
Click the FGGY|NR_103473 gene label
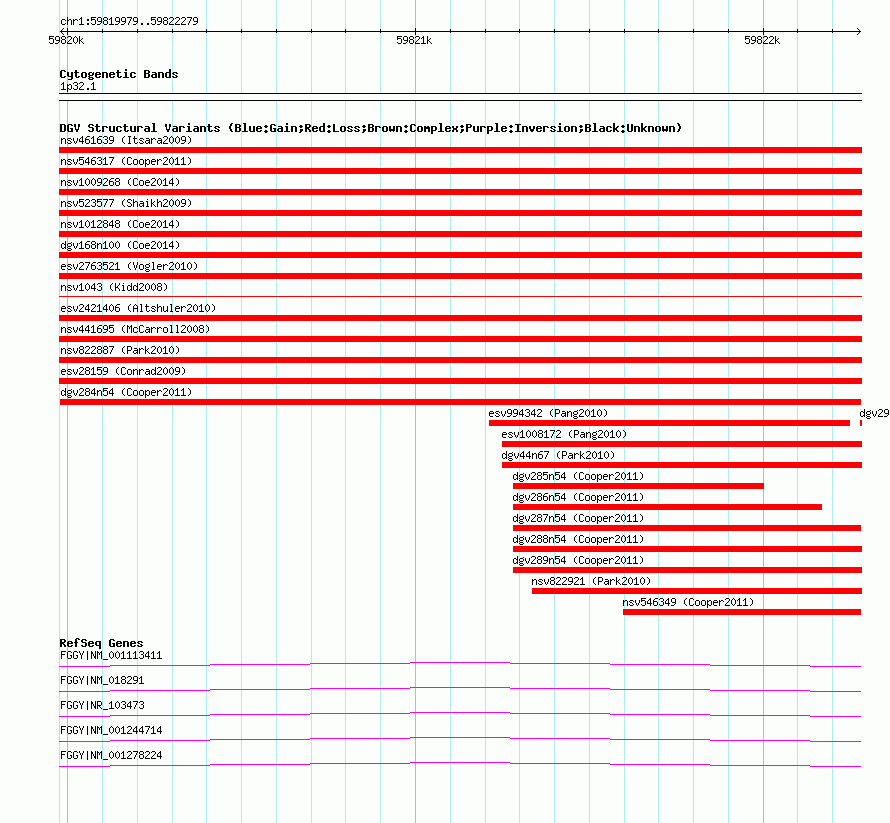(x=102, y=706)
